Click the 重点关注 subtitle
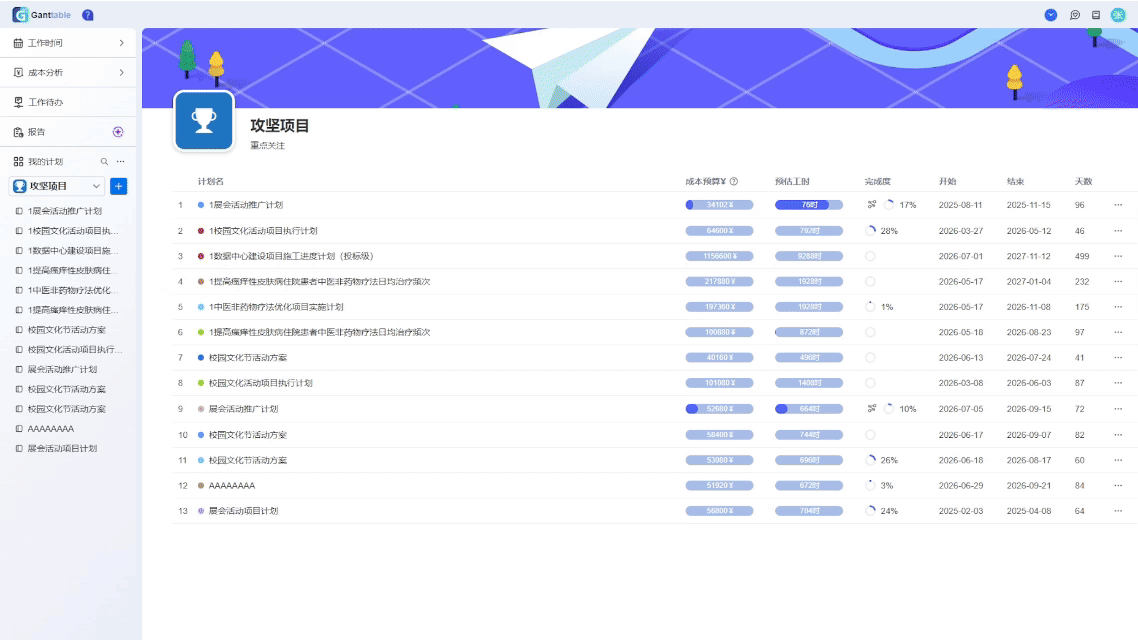 (x=268, y=145)
